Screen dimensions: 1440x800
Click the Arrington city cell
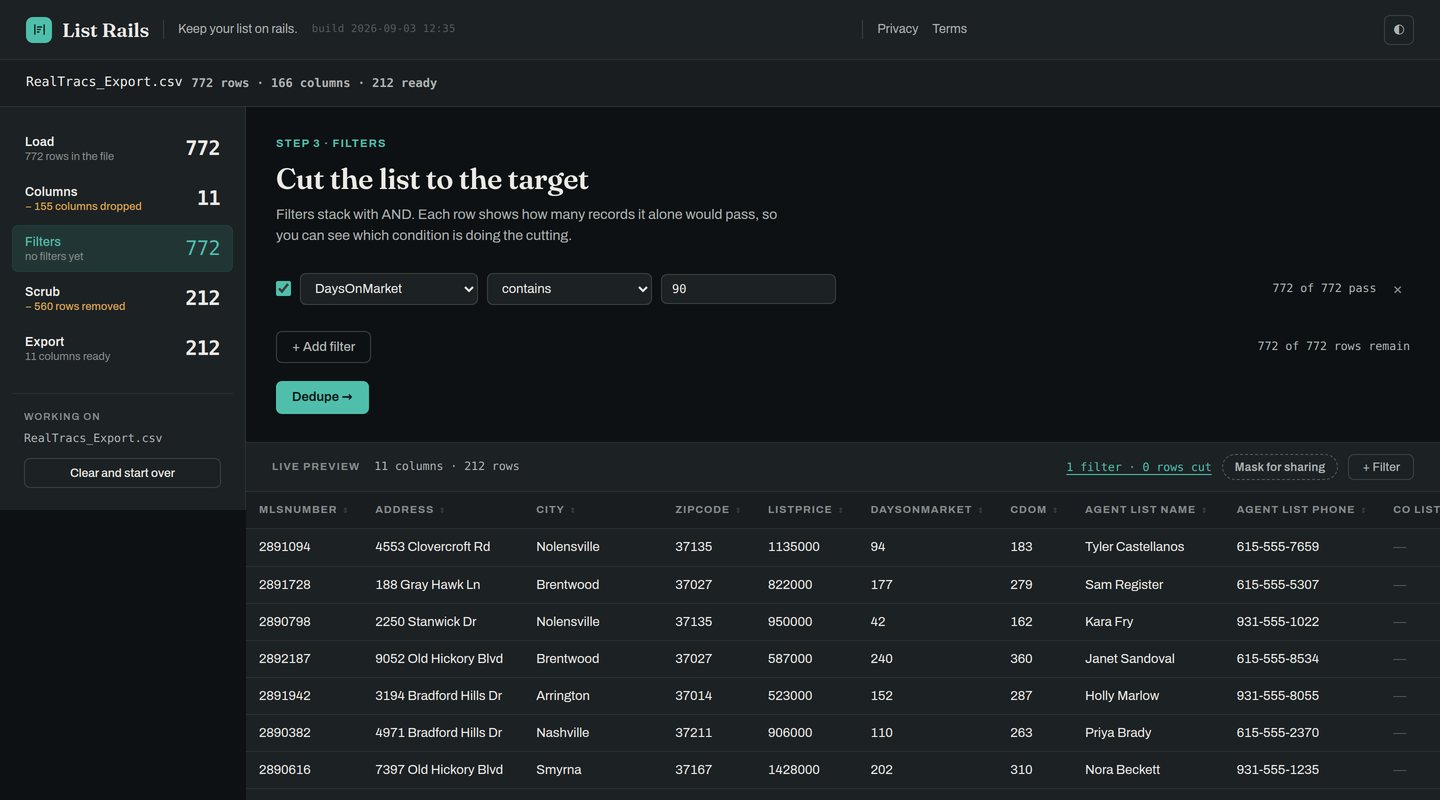563,695
